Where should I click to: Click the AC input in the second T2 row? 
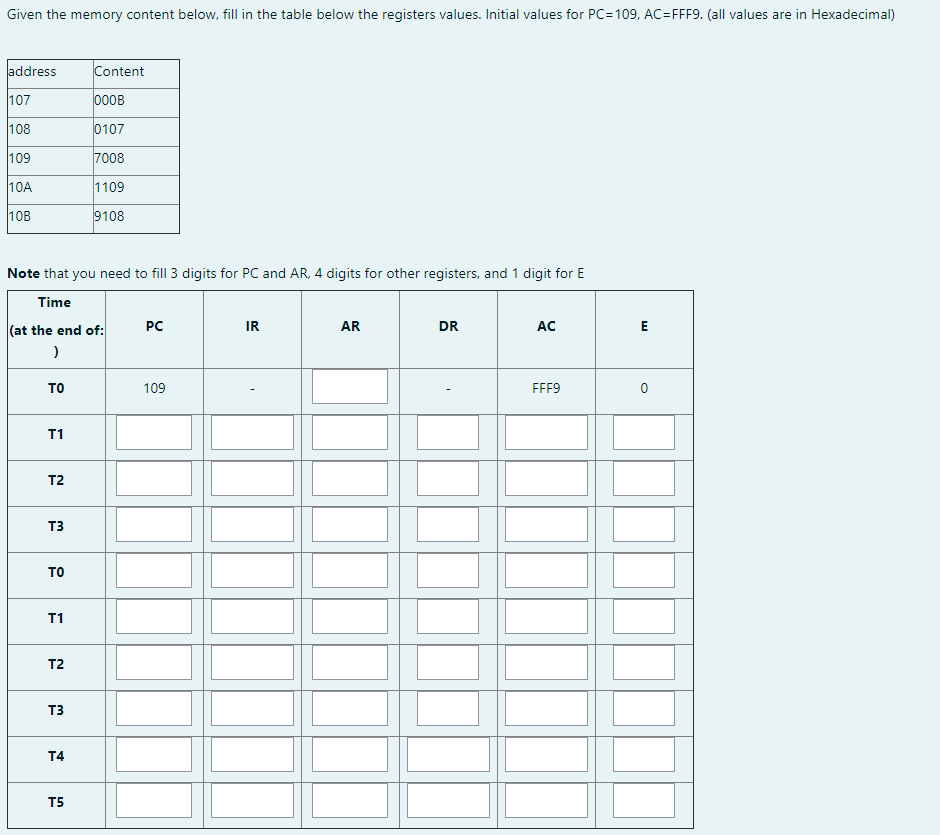[546, 662]
